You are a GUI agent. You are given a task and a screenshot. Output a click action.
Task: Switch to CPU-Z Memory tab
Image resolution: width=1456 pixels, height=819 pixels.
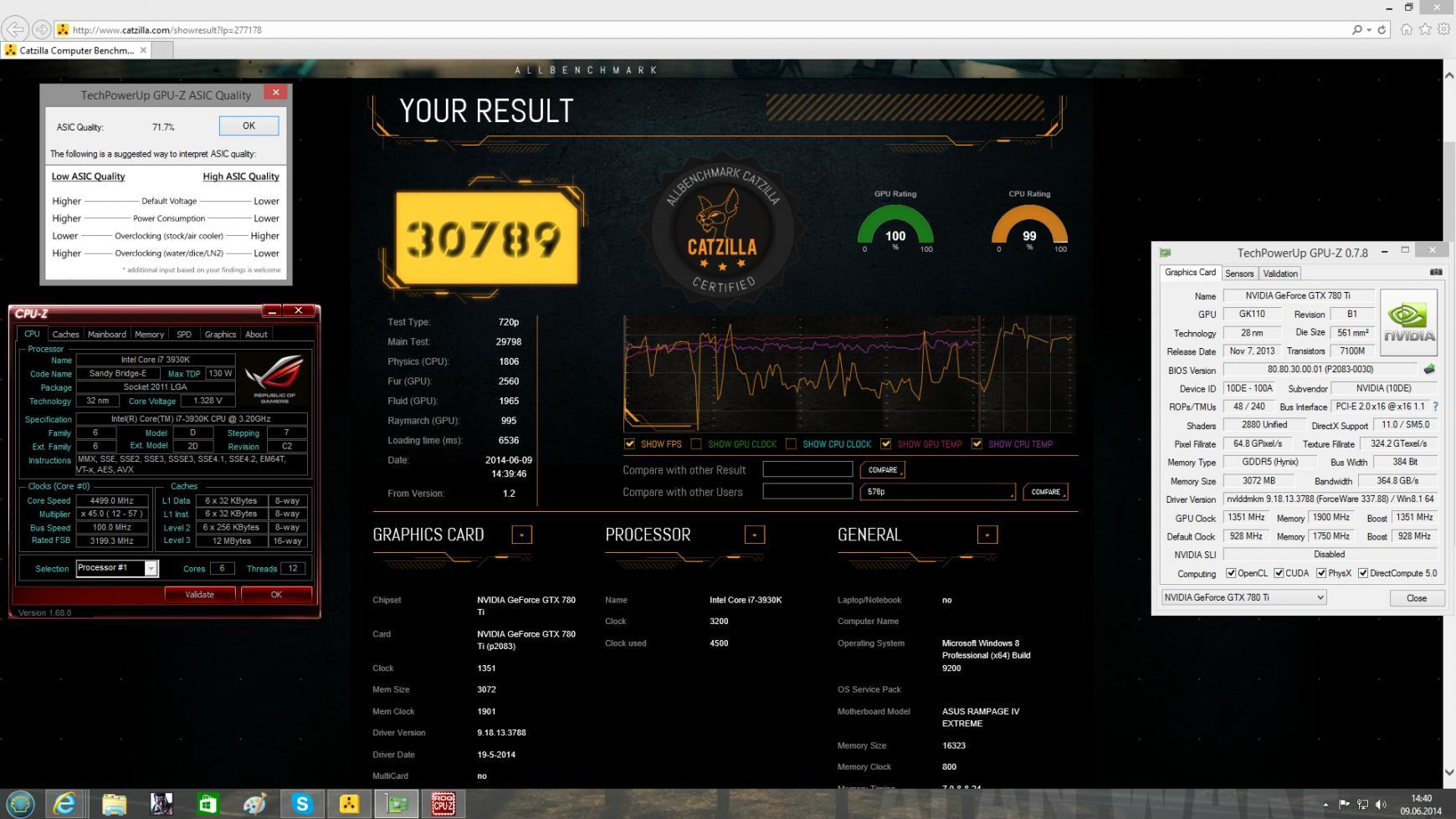click(150, 334)
